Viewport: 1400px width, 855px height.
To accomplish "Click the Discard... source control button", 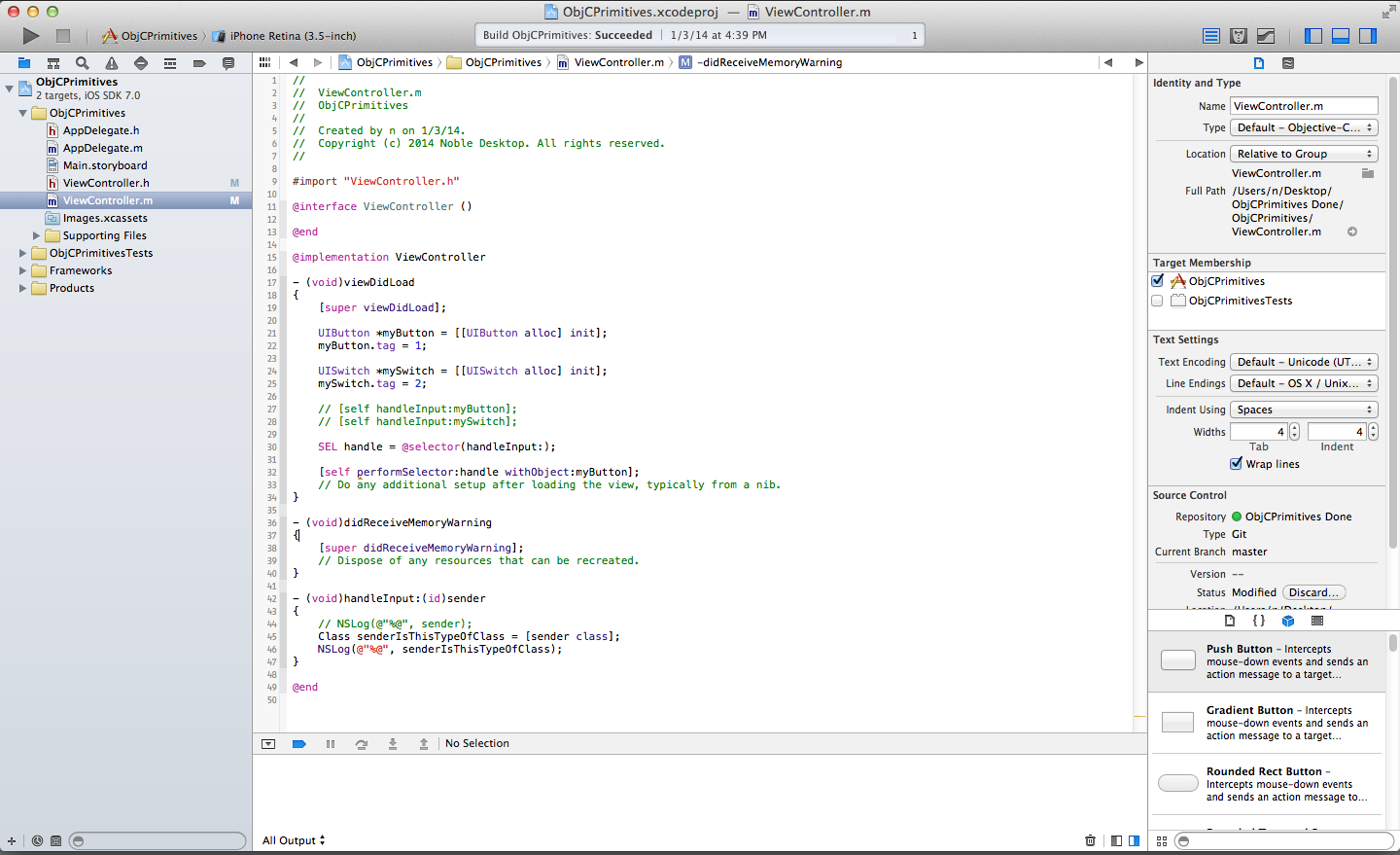I will click(1314, 592).
